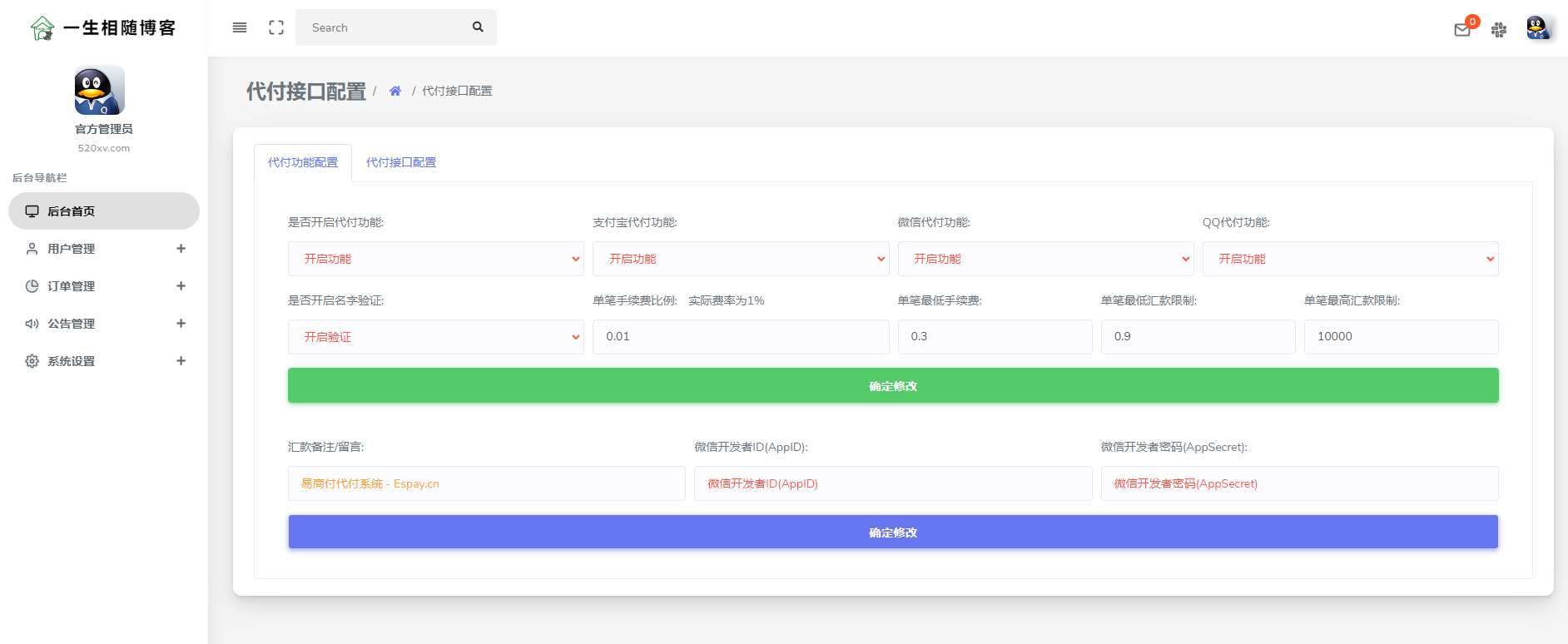Open the 支付宝代付功能 dropdown
This screenshot has width=1568, height=644.
tap(741, 259)
